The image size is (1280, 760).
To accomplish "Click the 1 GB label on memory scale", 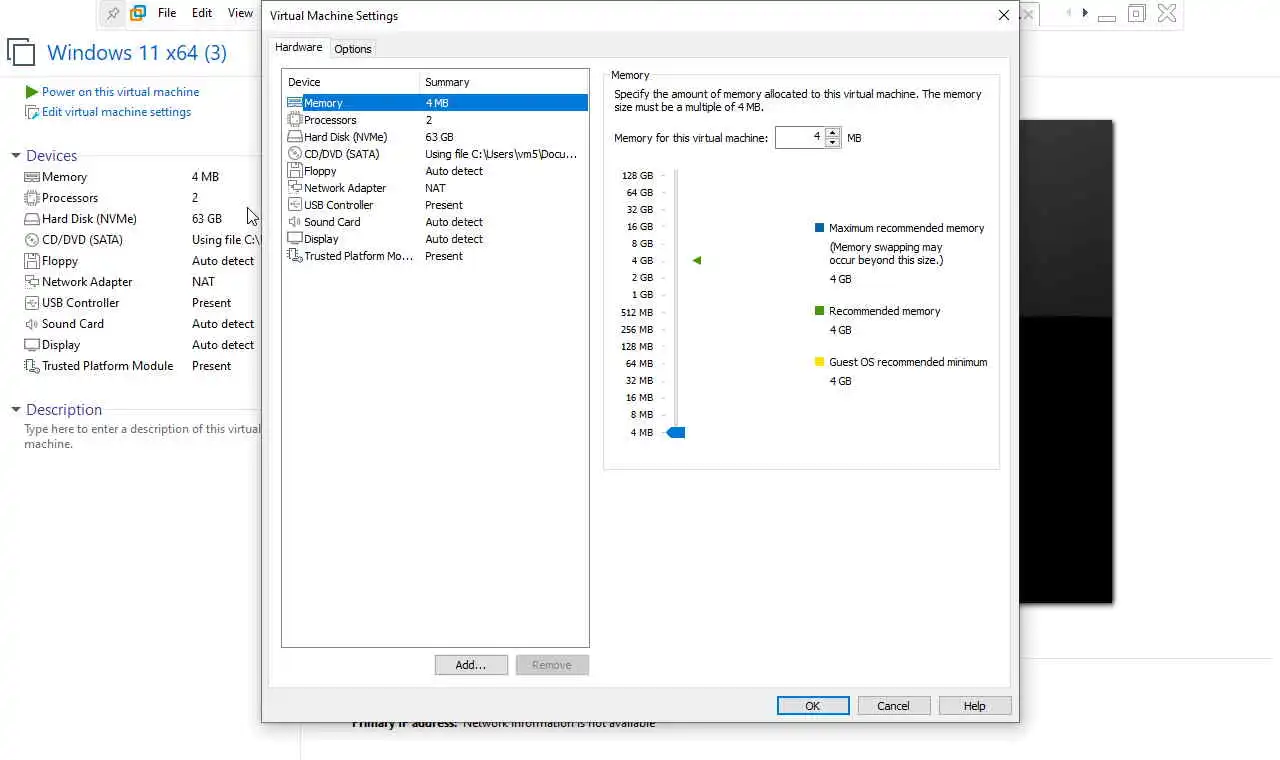I will [642, 295].
